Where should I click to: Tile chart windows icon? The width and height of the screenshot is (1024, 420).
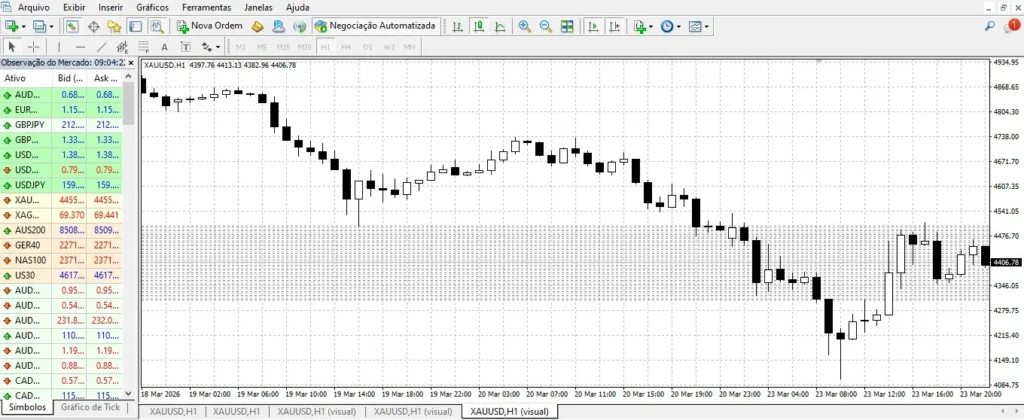(566, 26)
